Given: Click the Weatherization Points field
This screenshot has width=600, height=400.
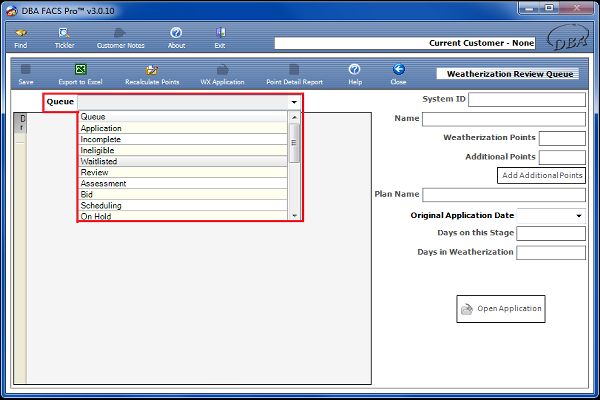Looking at the screenshot, I should [562, 138].
